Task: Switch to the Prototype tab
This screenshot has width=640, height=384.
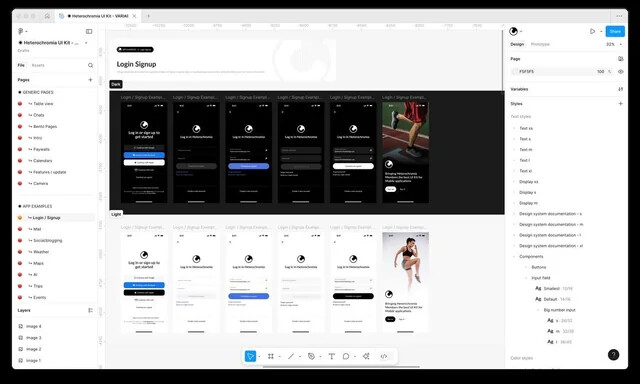Action: (540, 44)
